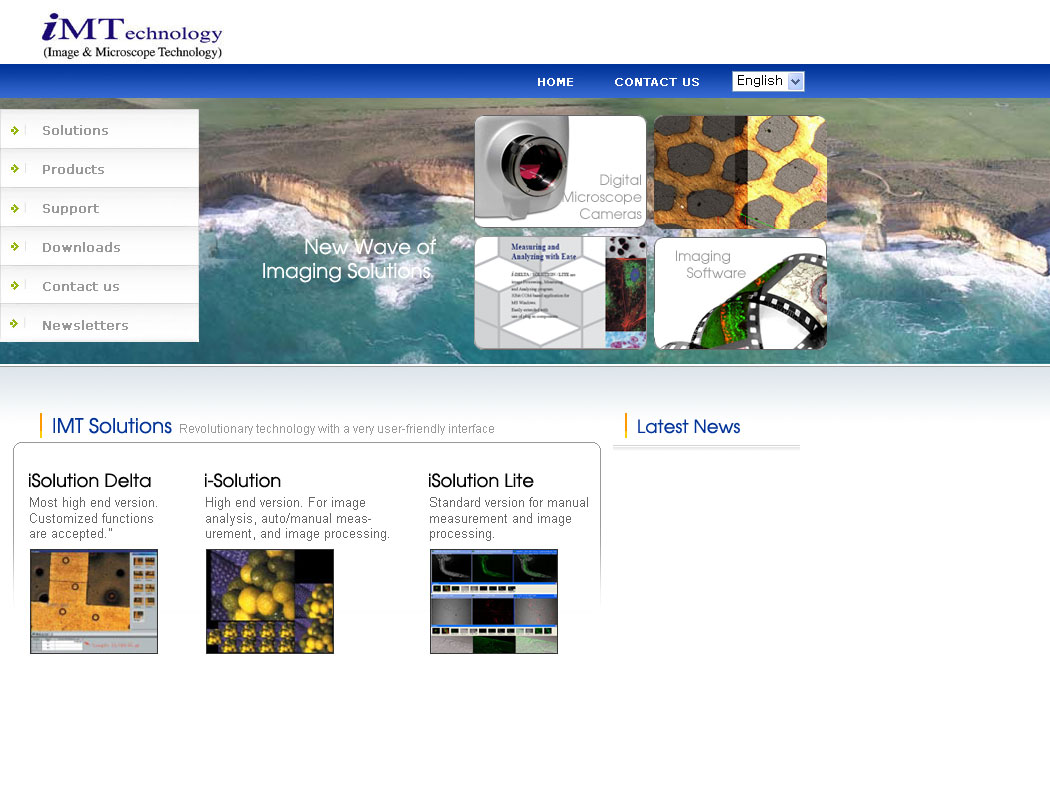The height and width of the screenshot is (800, 1050).
Task: Open the Imaging Software tile
Action: pos(740,293)
